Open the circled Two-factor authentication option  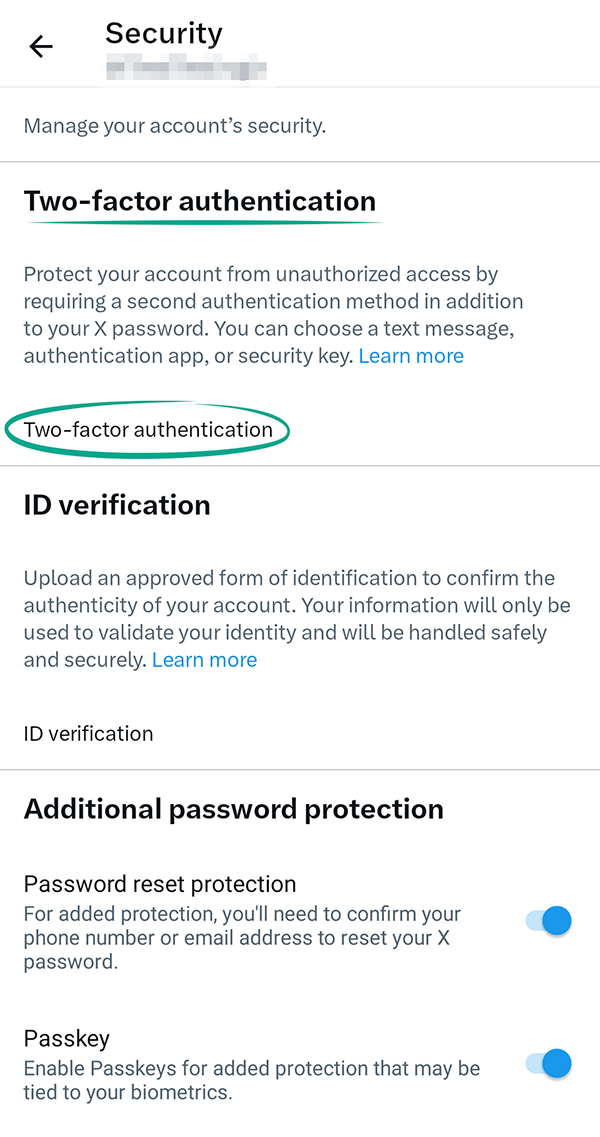point(148,430)
